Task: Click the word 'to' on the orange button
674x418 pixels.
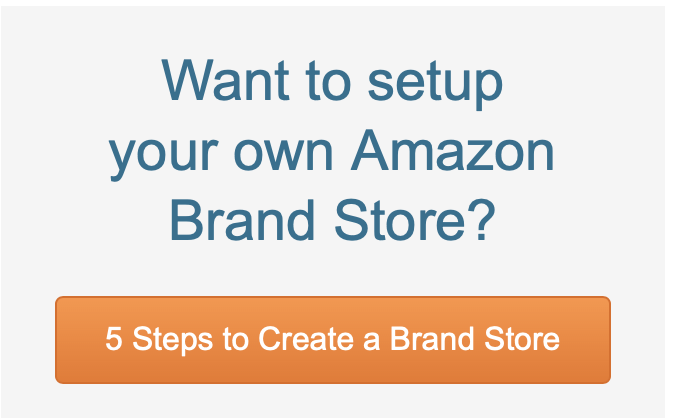Action: click(236, 340)
